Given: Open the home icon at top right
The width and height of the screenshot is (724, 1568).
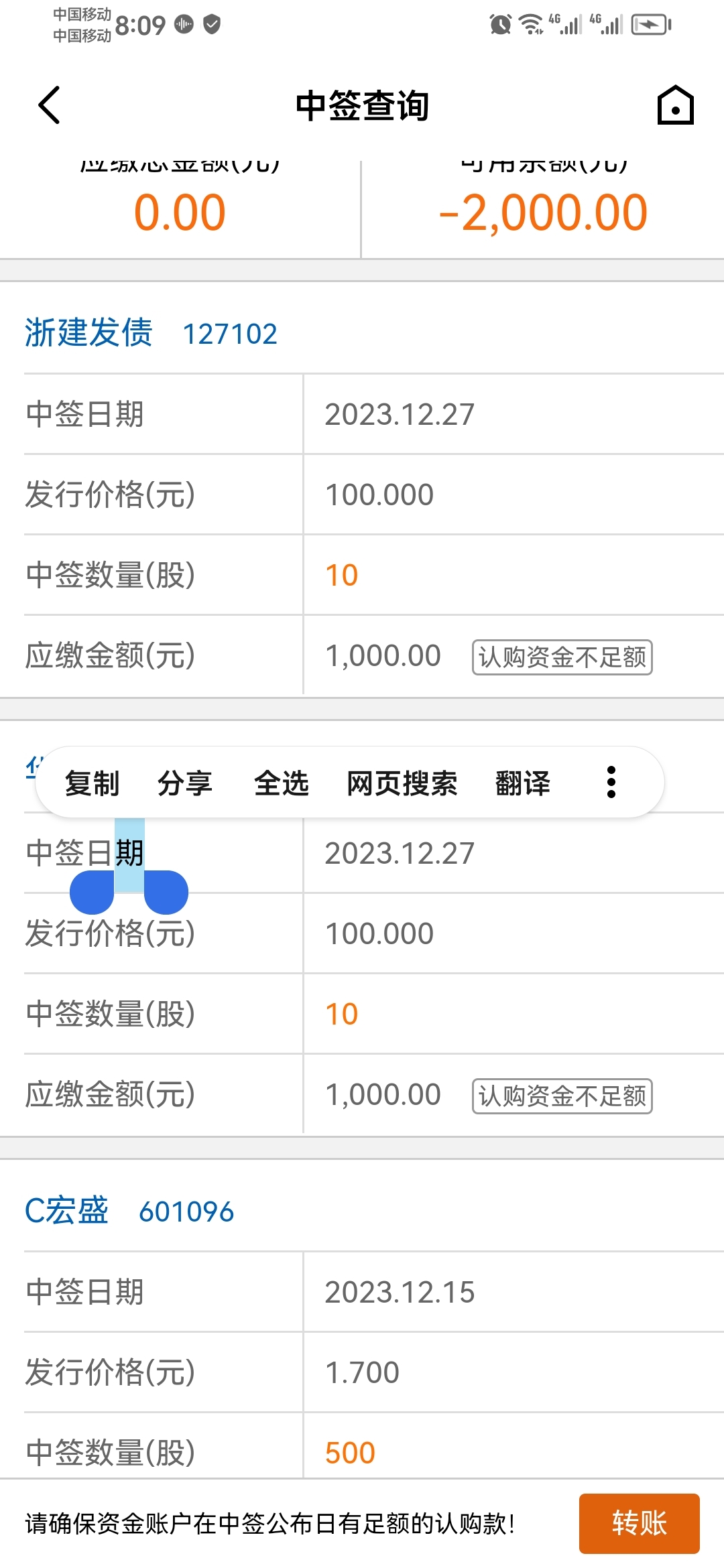Looking at the screenshot, I should click(x=675, y=105).
